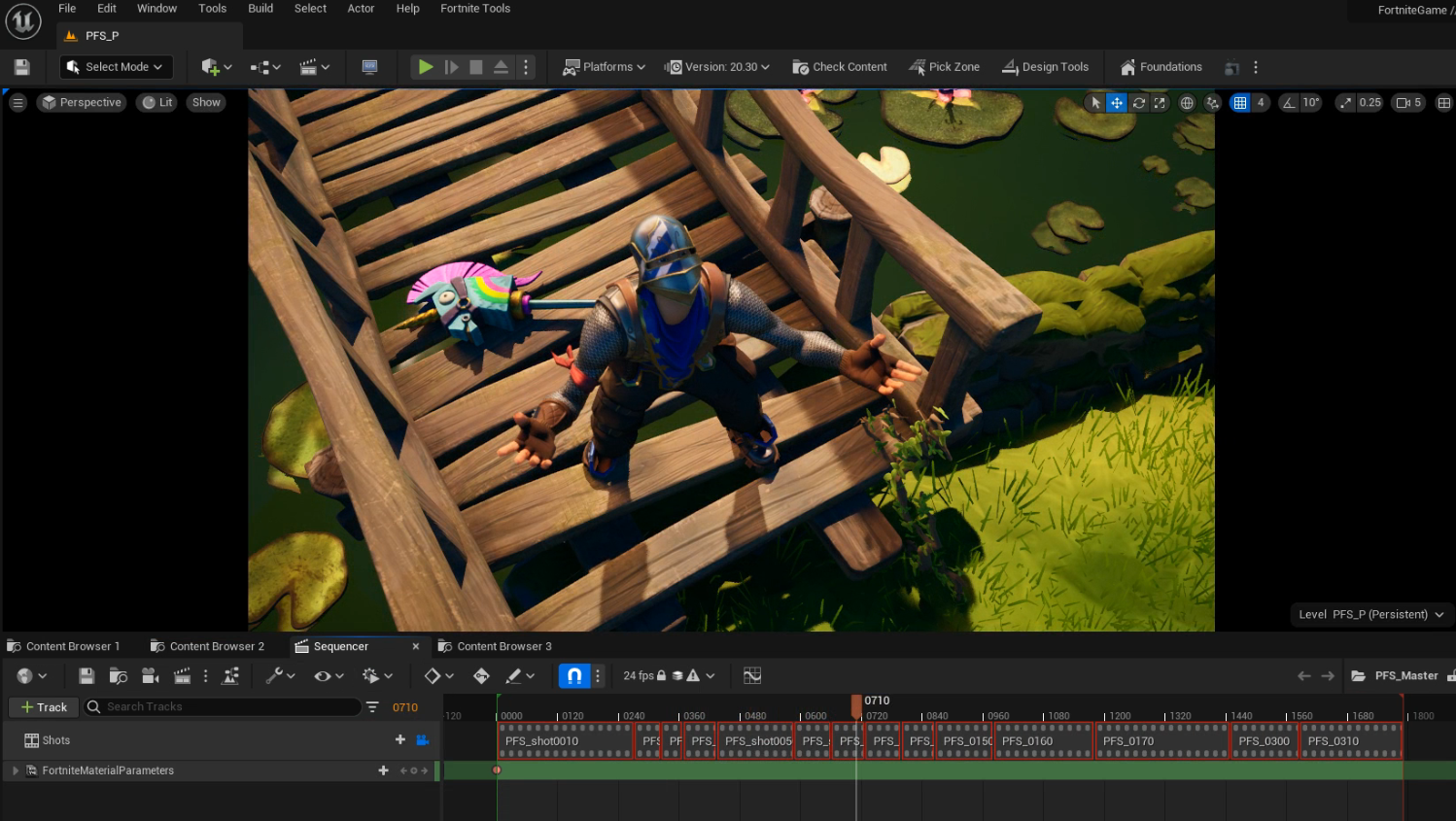Screen dimensions: 1456x821
Task: Open the Foundations panel
Action: [x=1161, y=66]
